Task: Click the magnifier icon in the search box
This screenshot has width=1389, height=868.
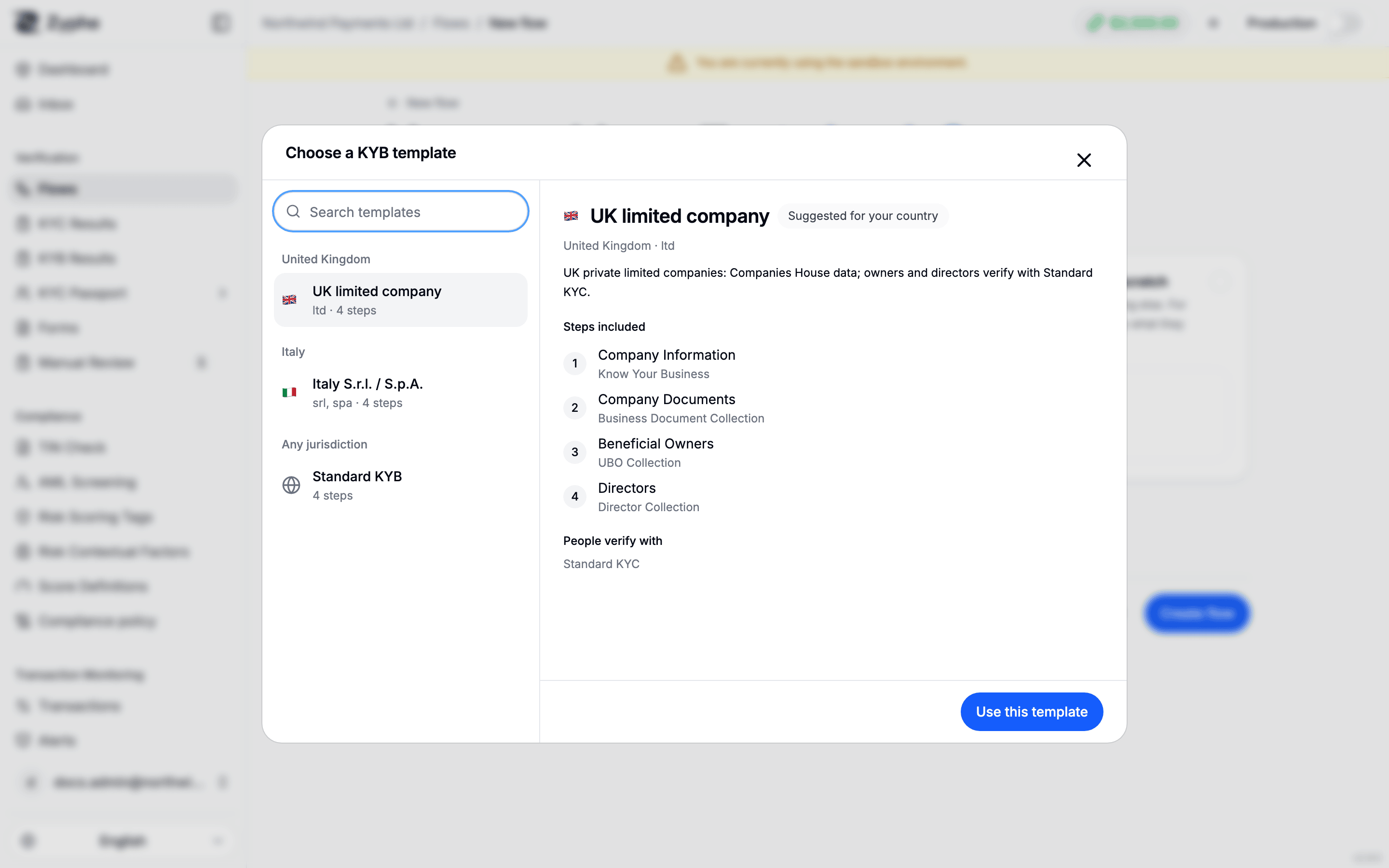Action: click(x=293, y=212)
